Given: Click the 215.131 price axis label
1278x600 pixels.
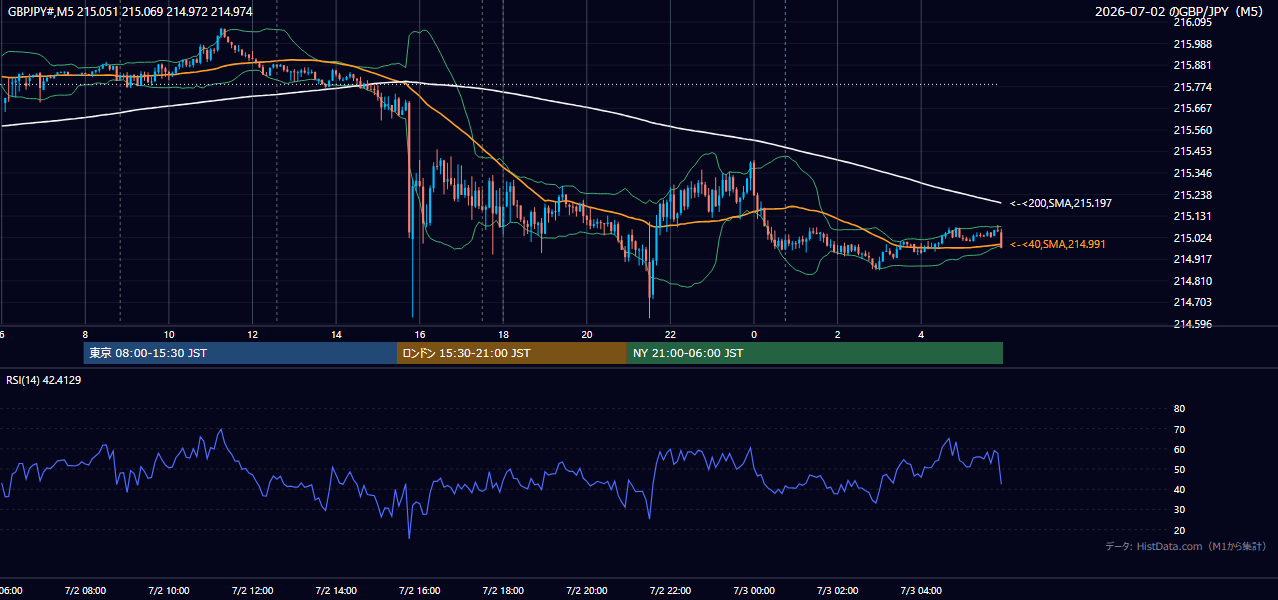Looking at the screenshot, I should (1192, 216).
